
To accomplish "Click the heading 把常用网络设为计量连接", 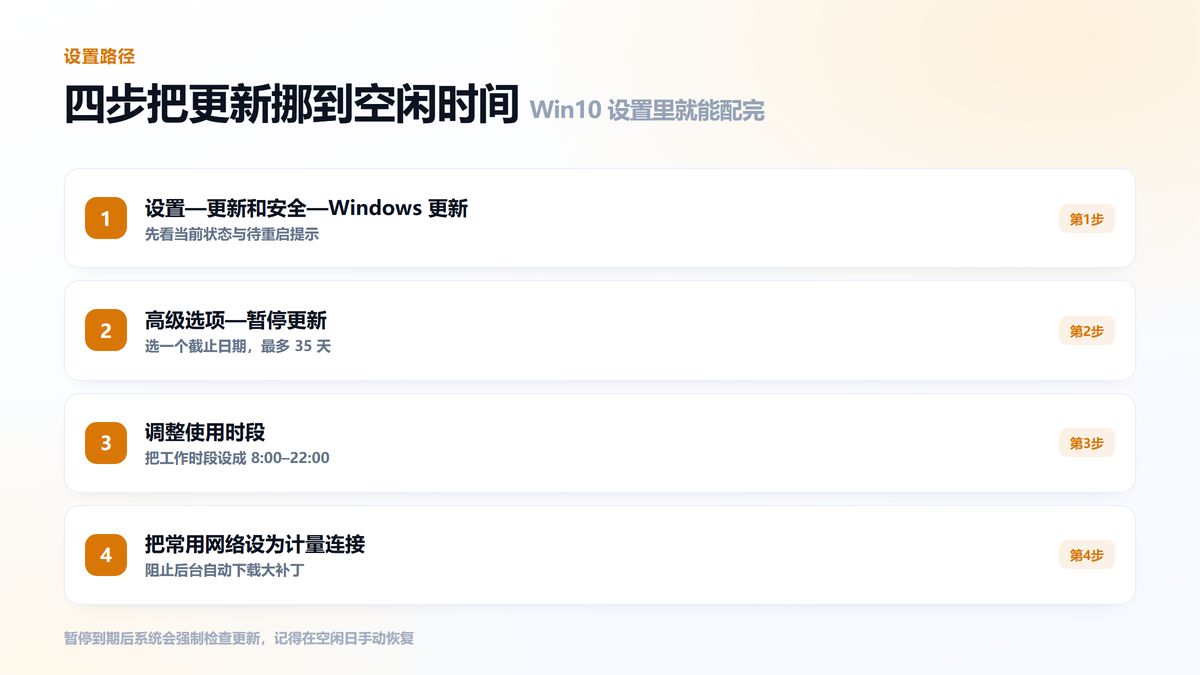I will 255,544.
